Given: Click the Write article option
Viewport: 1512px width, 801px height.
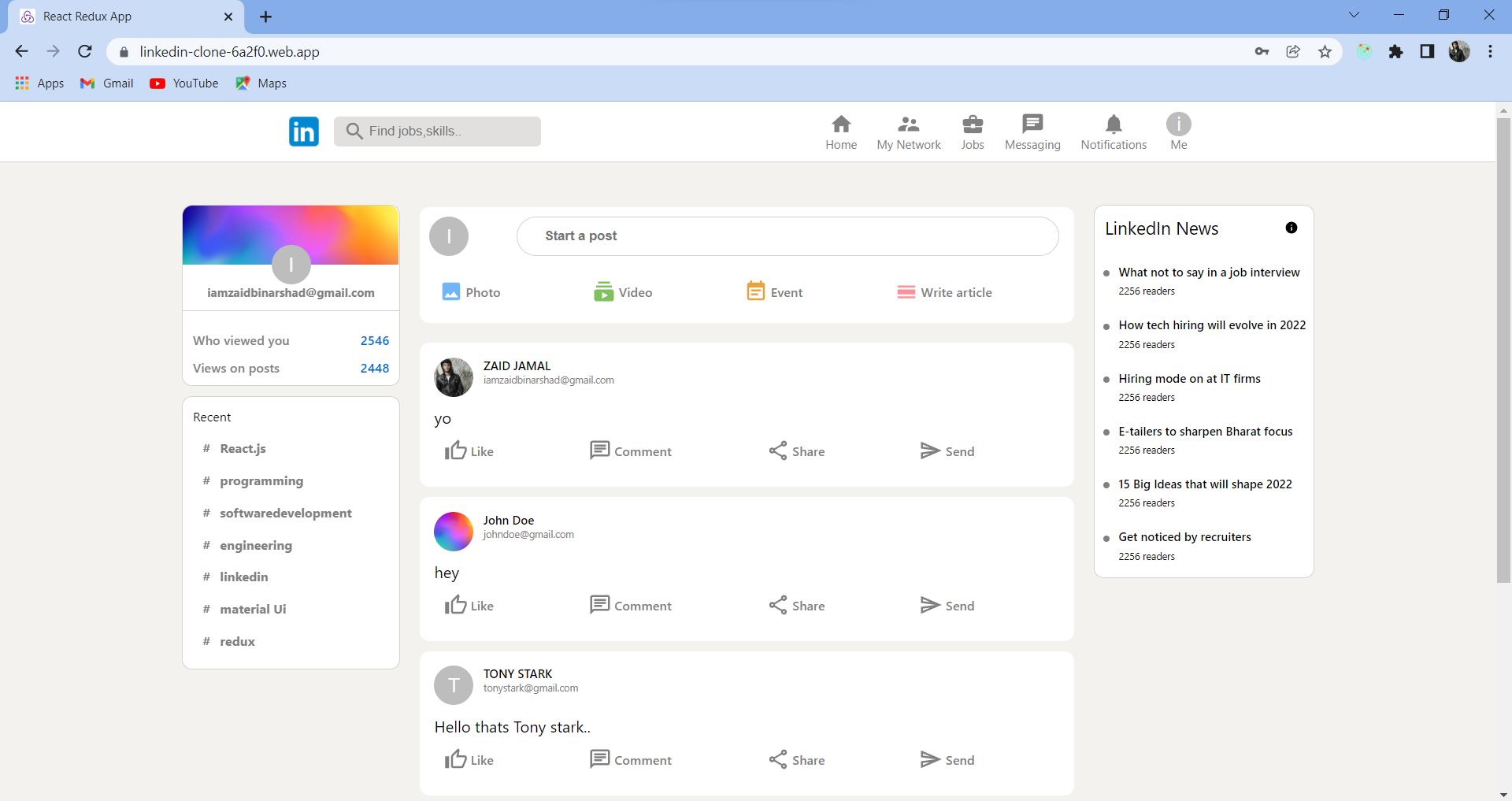Looking at the screenshot, I should click(944, 292).
